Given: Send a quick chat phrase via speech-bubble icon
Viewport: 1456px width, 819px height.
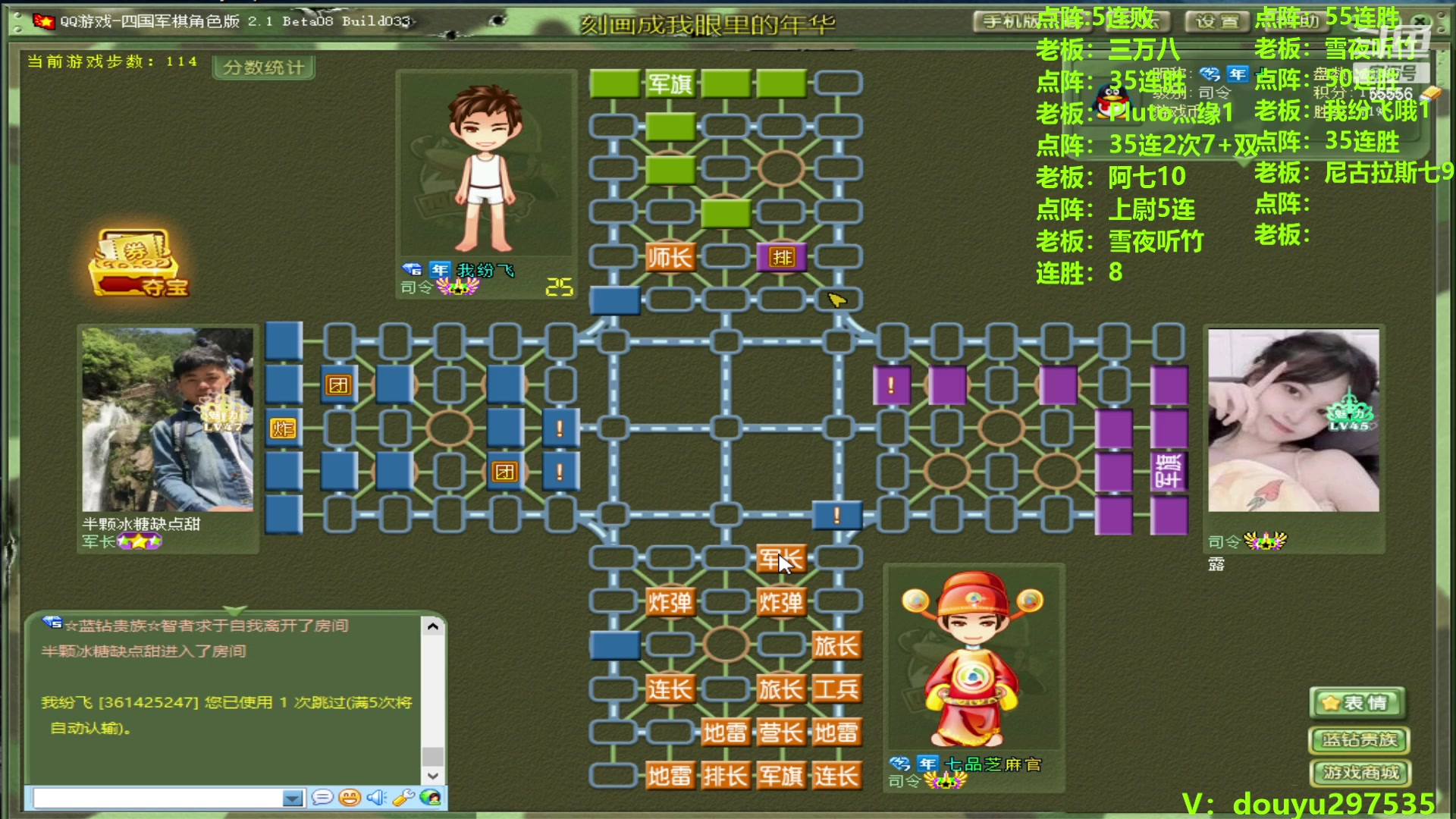Looking at the screenshot, I should point(322,798).
